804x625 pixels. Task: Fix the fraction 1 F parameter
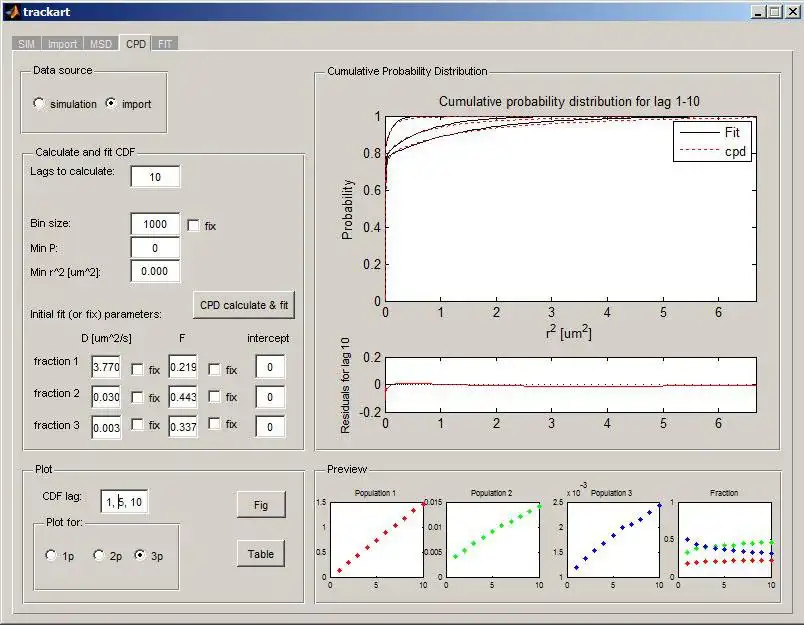click(214, 369)
